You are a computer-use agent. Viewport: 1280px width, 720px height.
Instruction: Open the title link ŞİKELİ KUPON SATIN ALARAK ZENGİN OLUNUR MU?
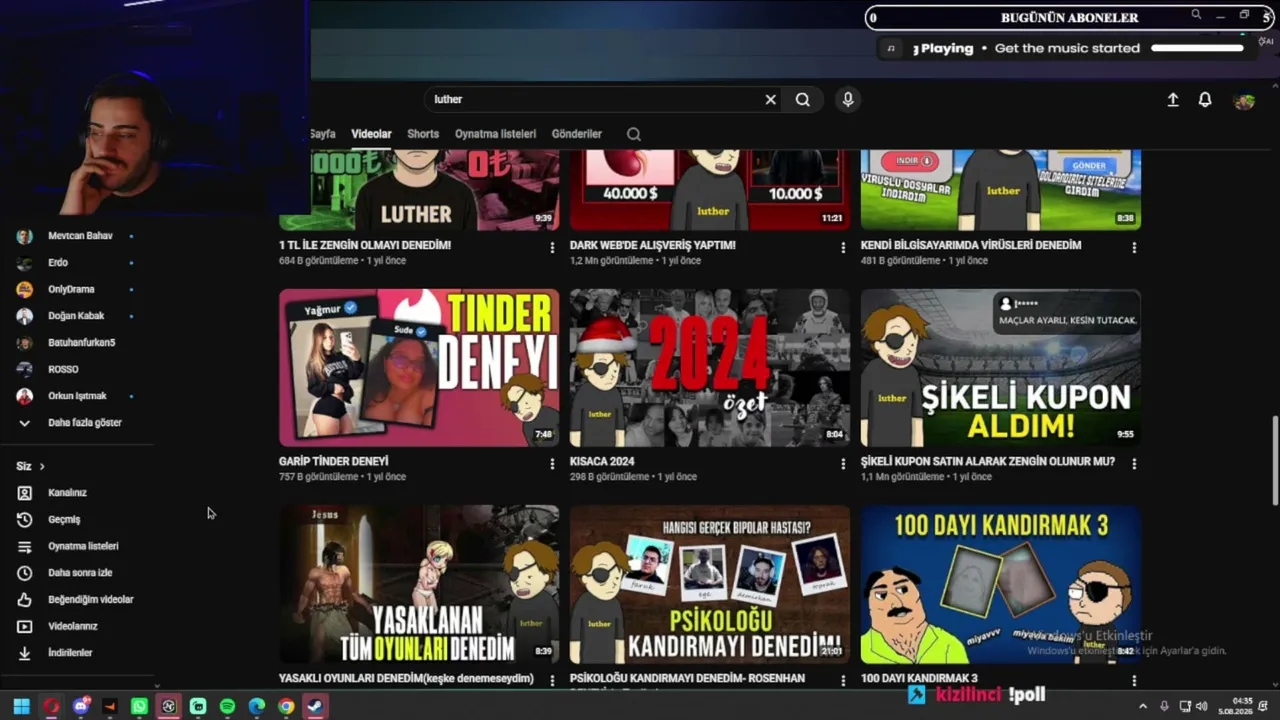click(x=988, y=462)
